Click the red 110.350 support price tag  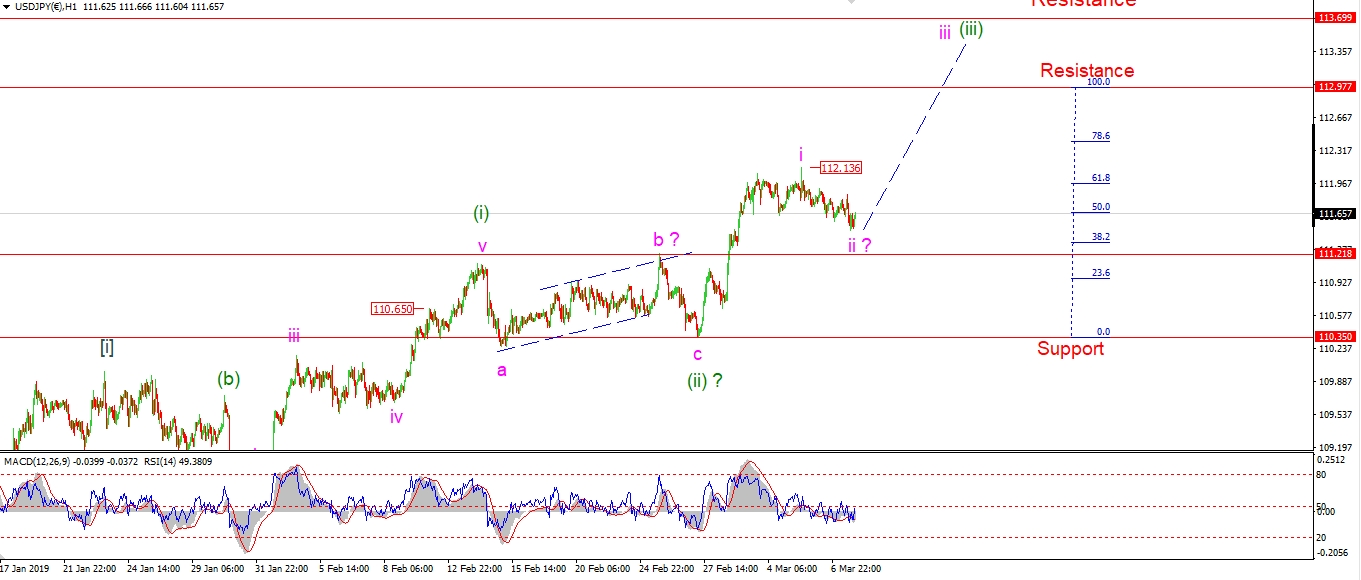1336,338
